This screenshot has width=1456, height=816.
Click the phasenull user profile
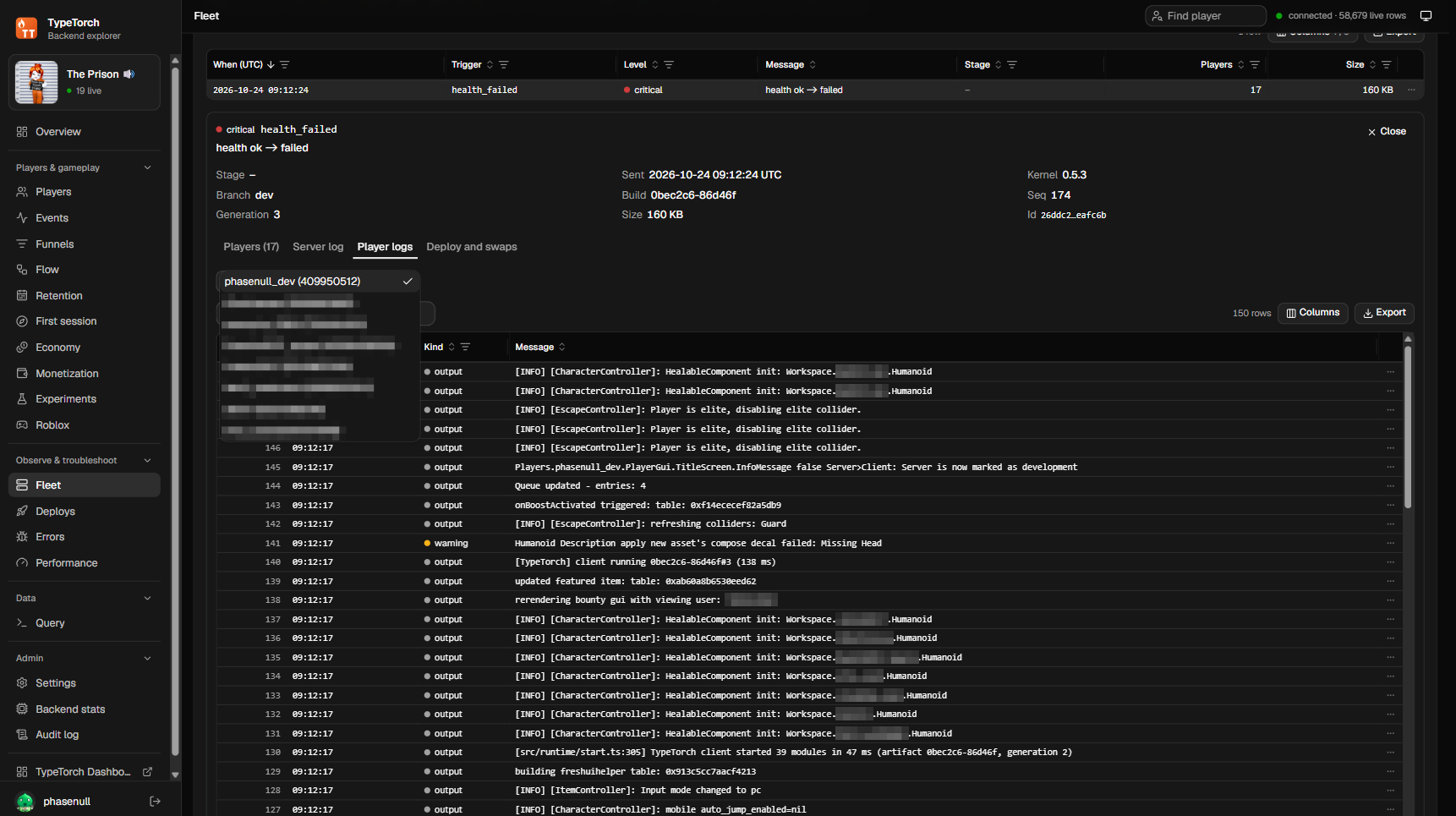[x=67, y=802]
